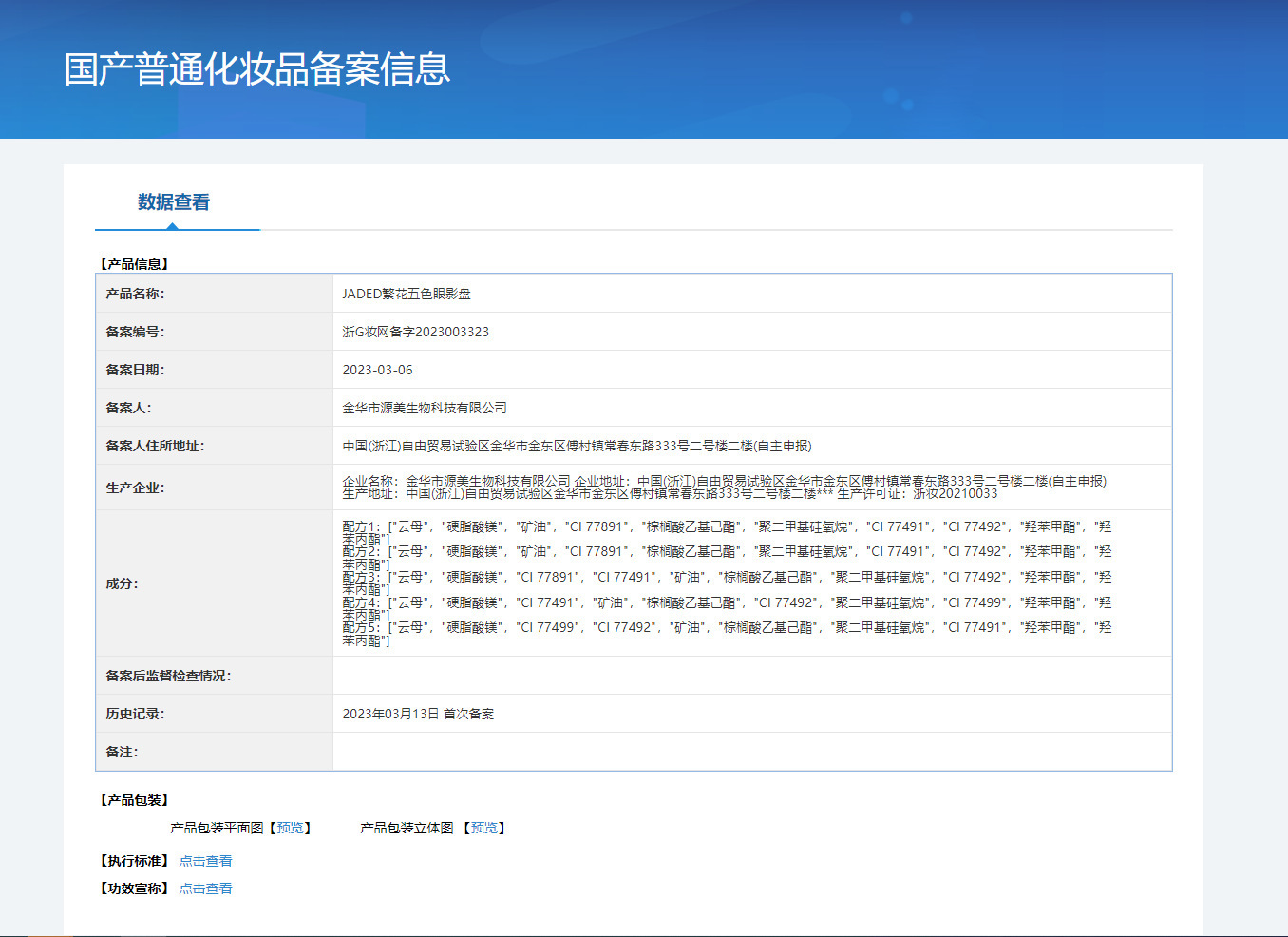1288x937 pixels.
Task: Click the history entry 2023年03月13日 首次备案
Action: point(418,714)
